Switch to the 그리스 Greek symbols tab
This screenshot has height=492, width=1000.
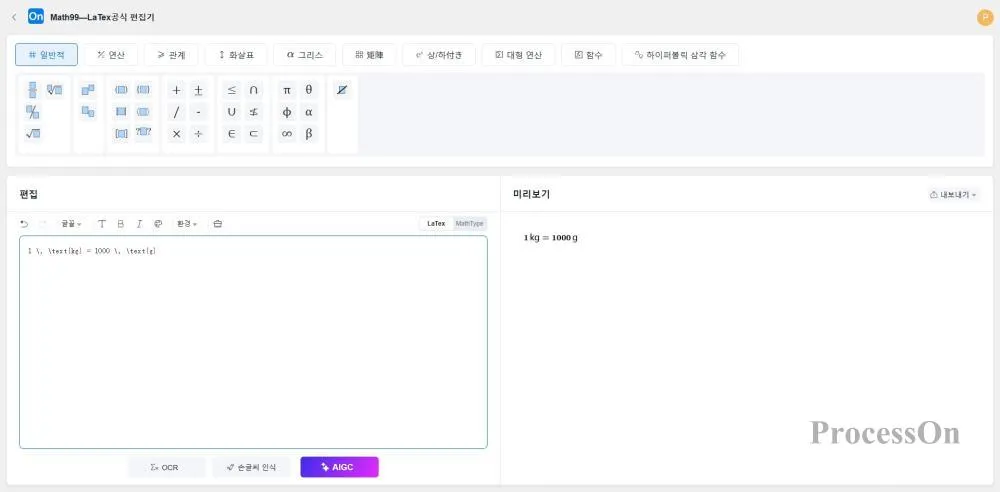pos(304,55)
